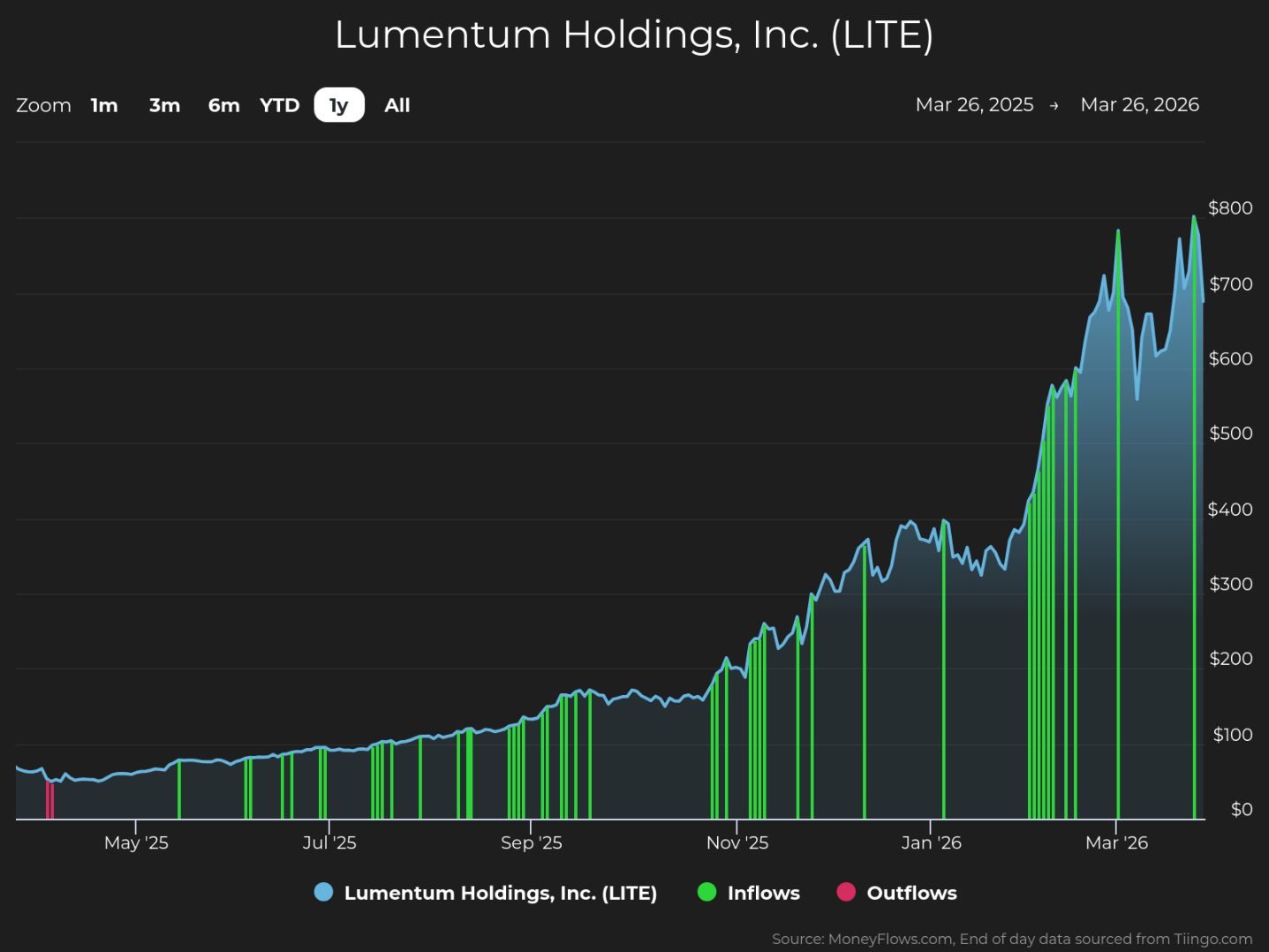Hide Lumentum Holdings, Inc. (LITE) legend series

(x=501, y=893)
